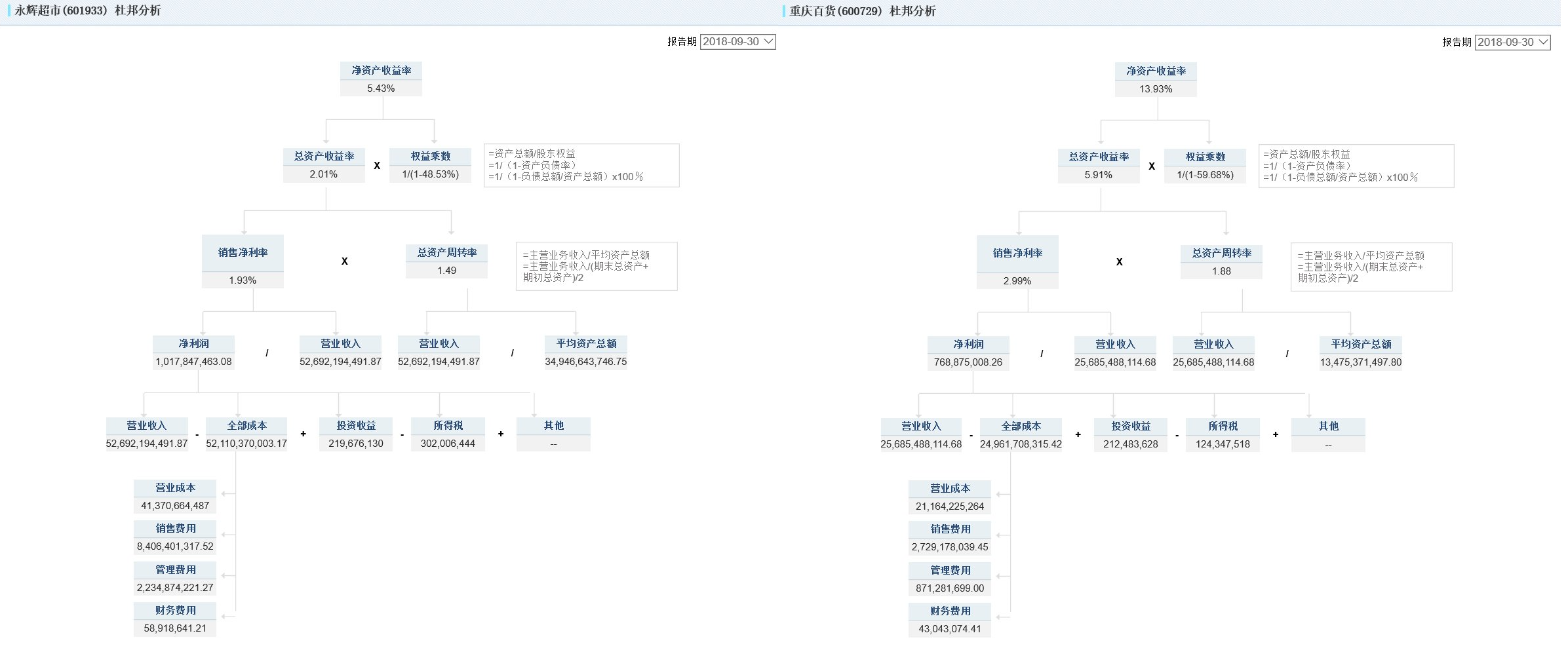Click 重庆百货 总资产周转率 formula explanation box

point(1371,267)
